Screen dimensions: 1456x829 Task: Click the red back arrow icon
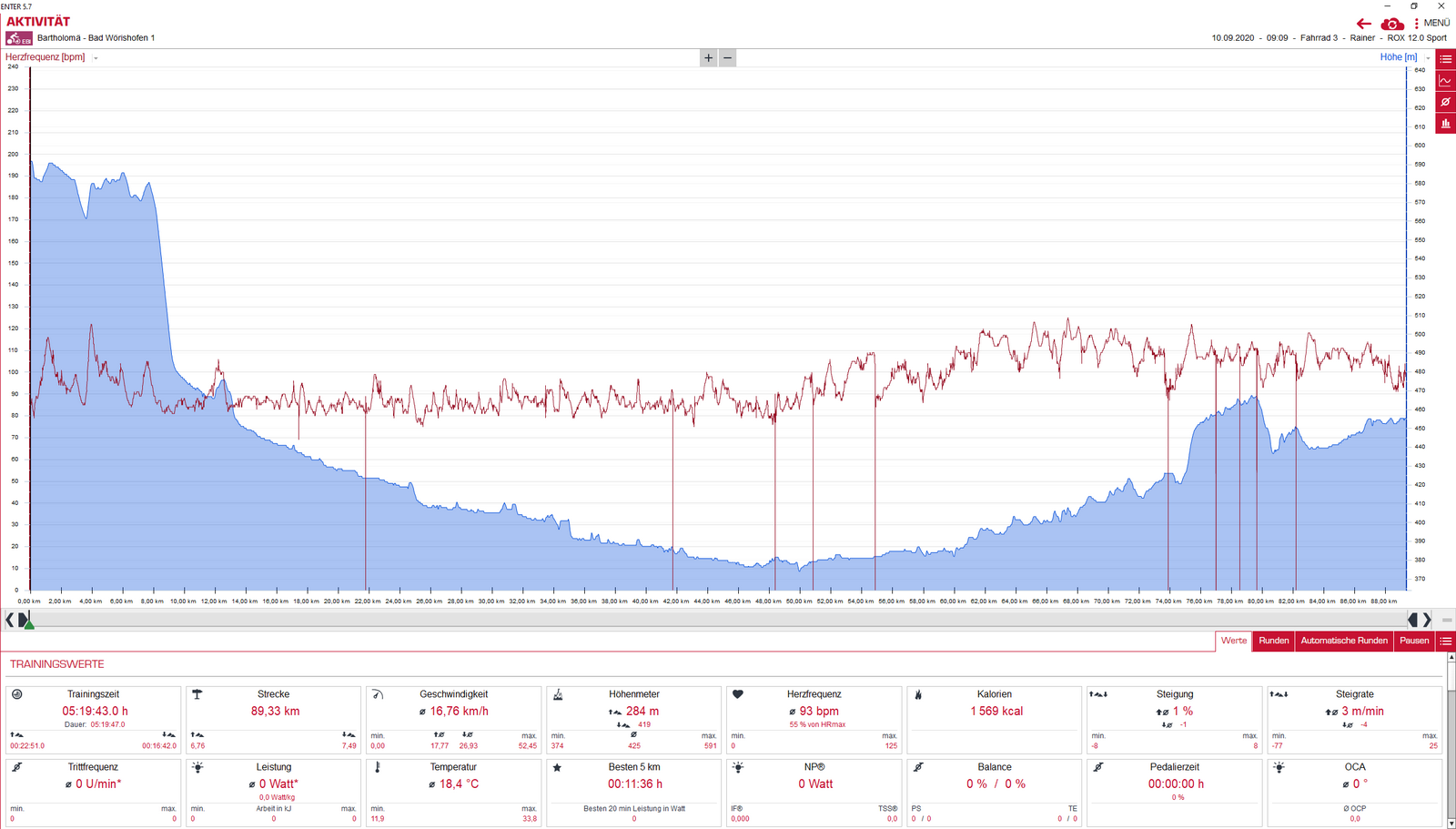tap(1363, 24)
